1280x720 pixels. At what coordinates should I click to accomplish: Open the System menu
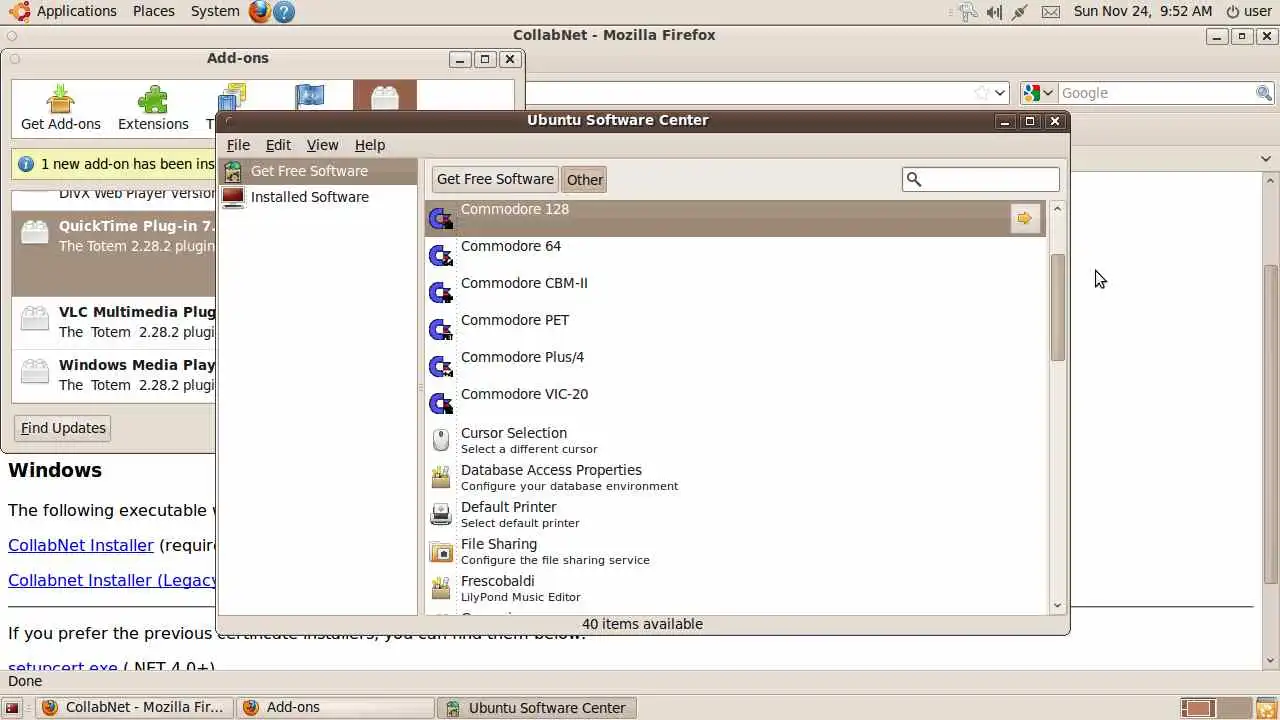[215, 11]
